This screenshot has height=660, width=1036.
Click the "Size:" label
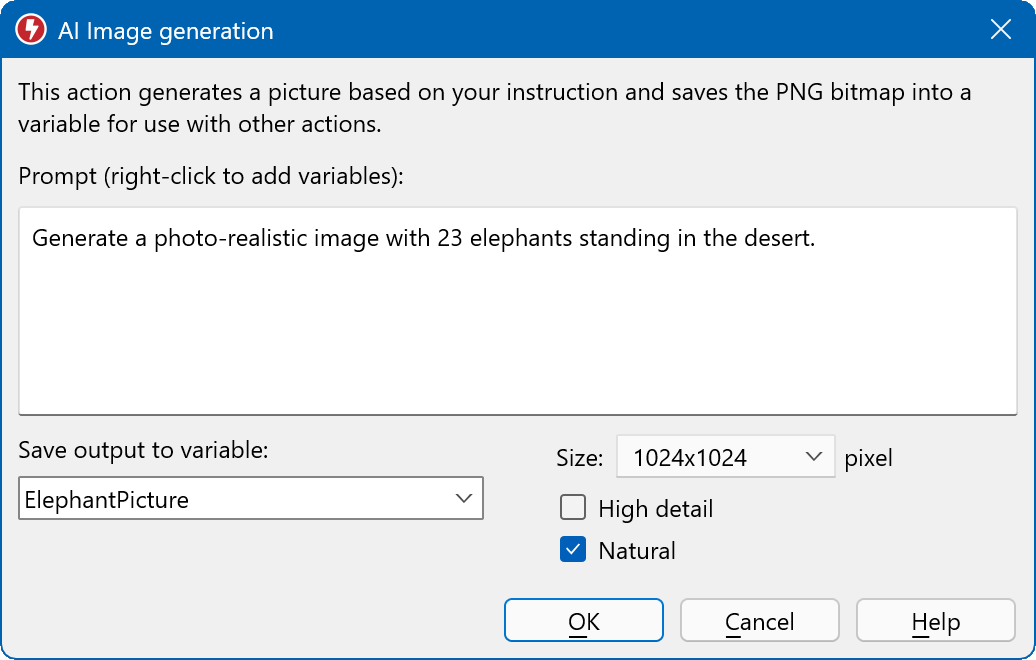pyautogui.click(x=580, y=459)
